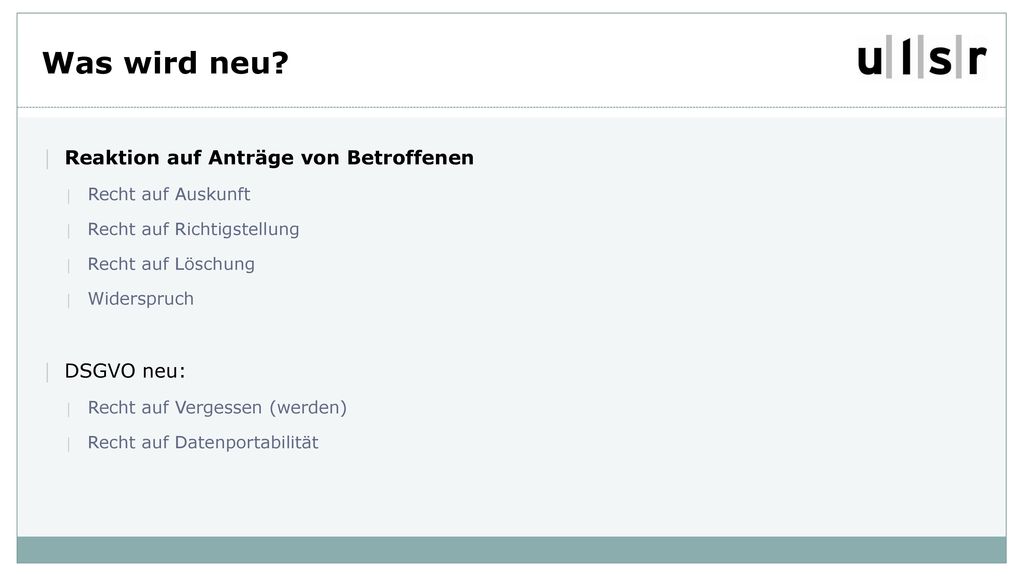Click the bullet marker before 'Reaktion auf Anträge'
The image size is (1024, 576).
point(48,159)
